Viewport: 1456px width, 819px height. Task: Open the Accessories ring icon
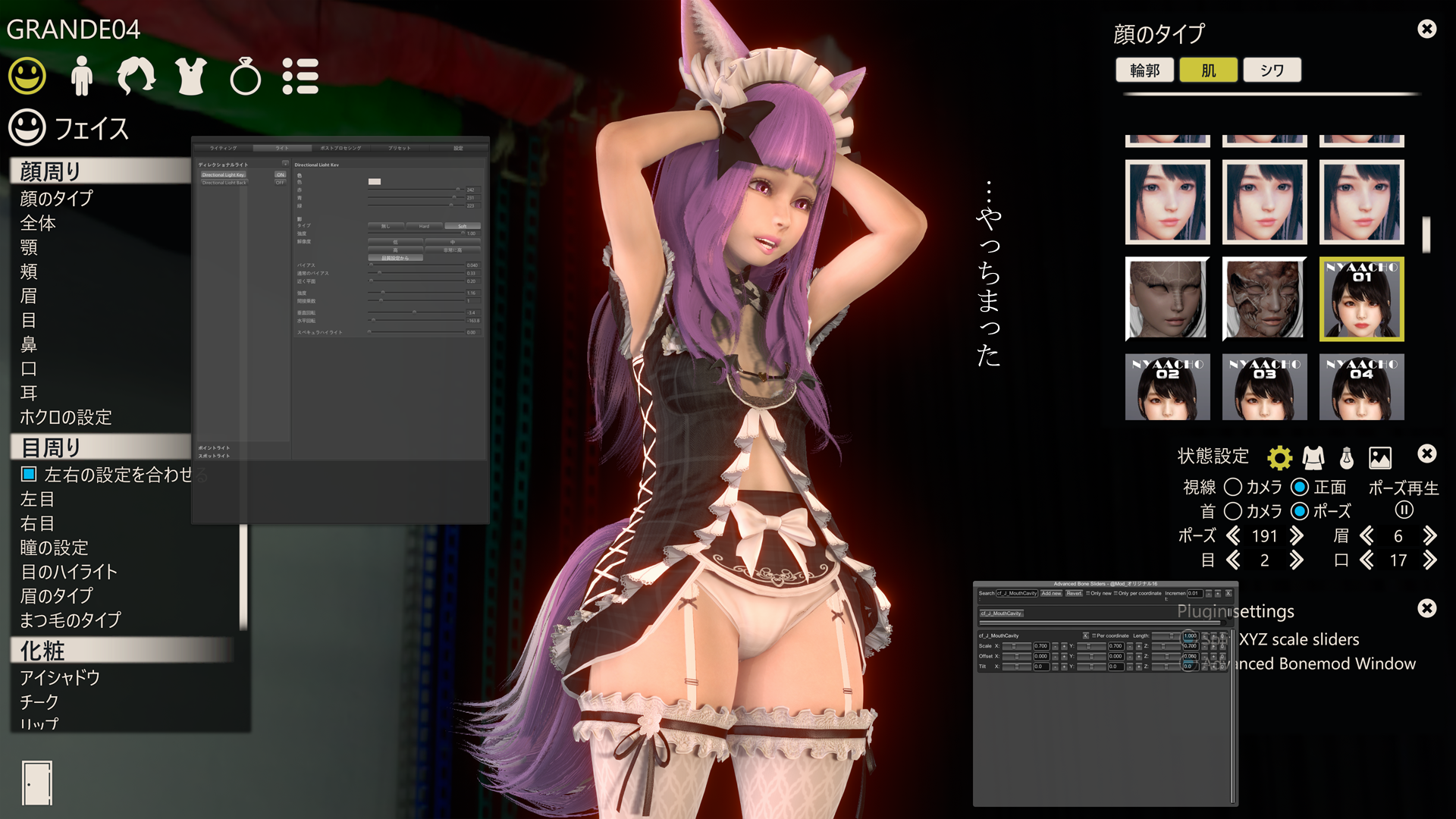pyautogui.click(x=245, y=76)
